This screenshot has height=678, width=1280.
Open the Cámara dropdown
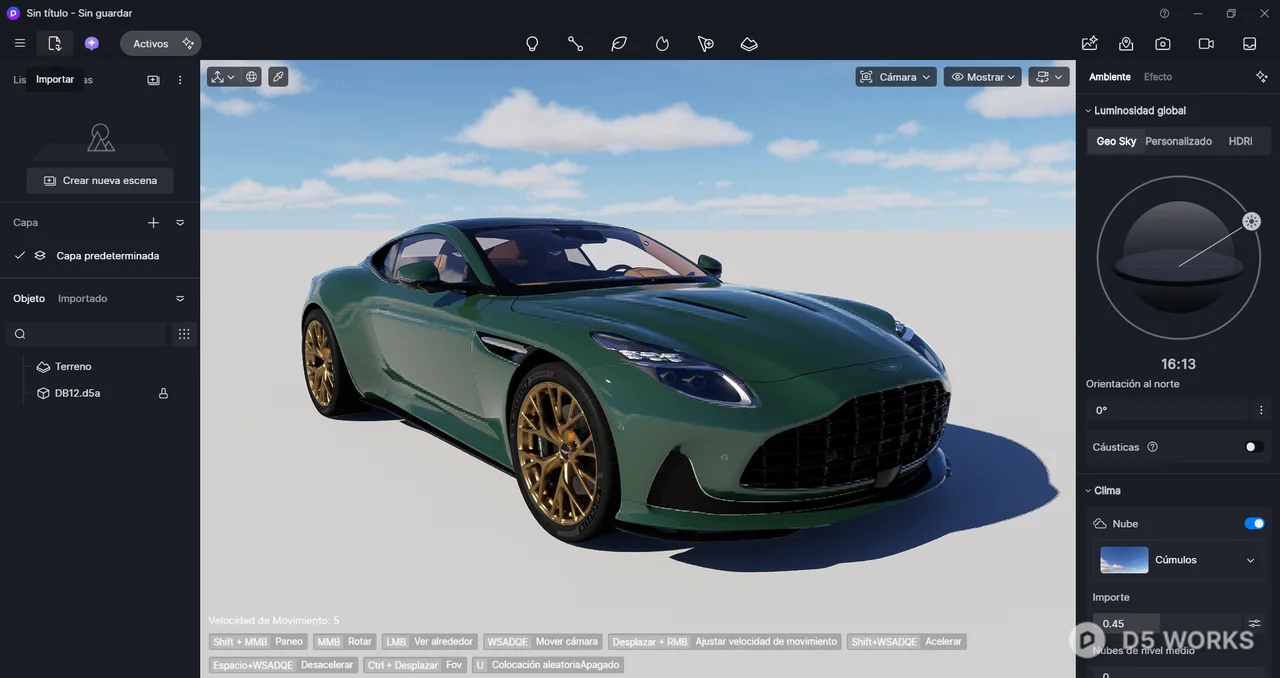click(896, 77)
